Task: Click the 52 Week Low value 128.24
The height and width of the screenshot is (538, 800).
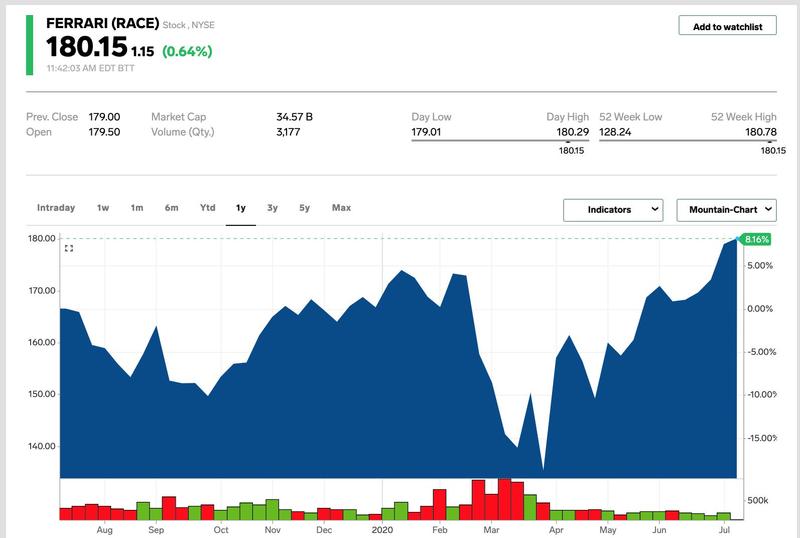Action: pos(615,132)
